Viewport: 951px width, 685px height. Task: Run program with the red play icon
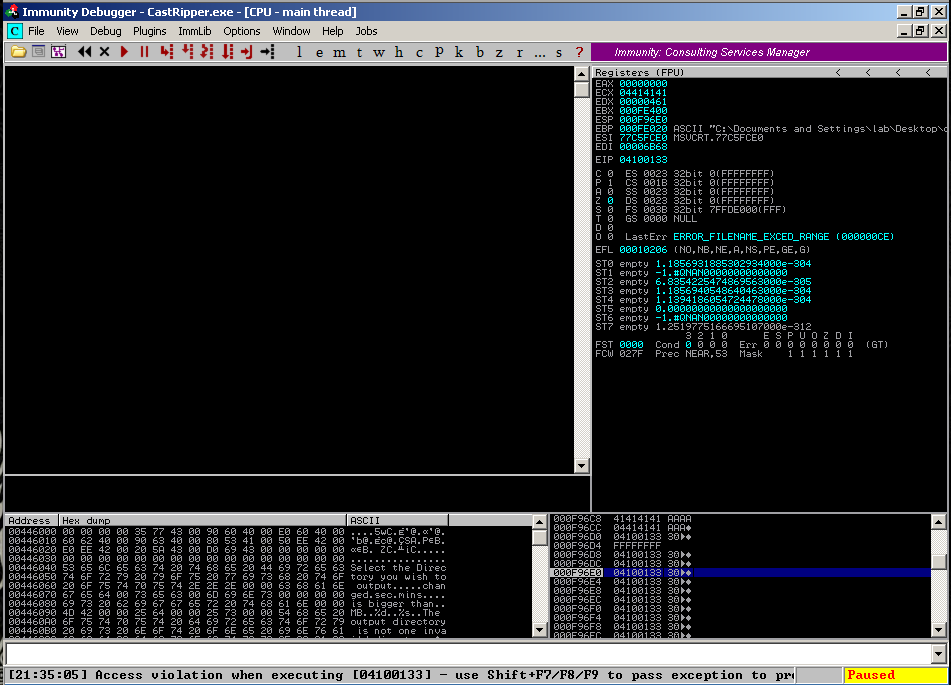click(x=124, y=52)
